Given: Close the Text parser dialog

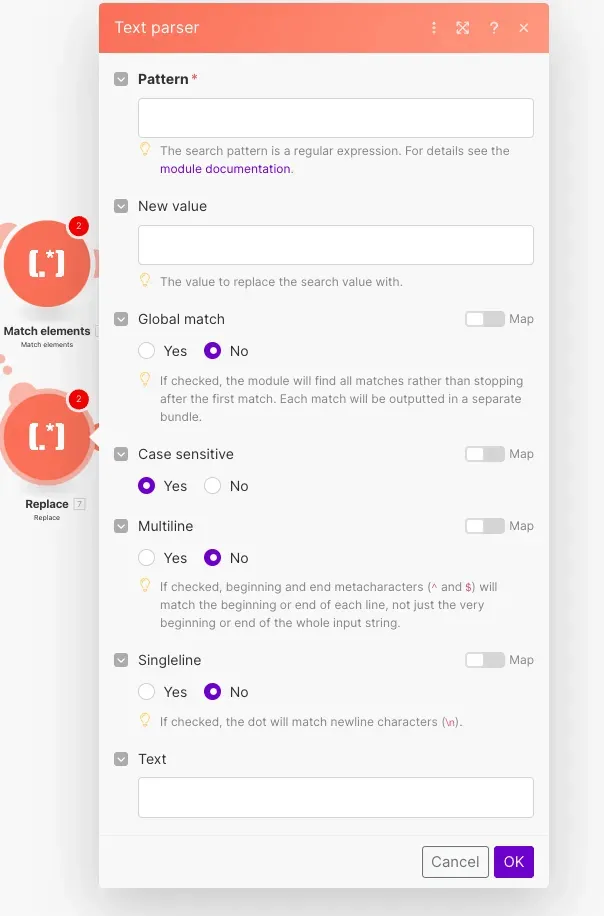Looking at the screenshot, I should [524, 28].
